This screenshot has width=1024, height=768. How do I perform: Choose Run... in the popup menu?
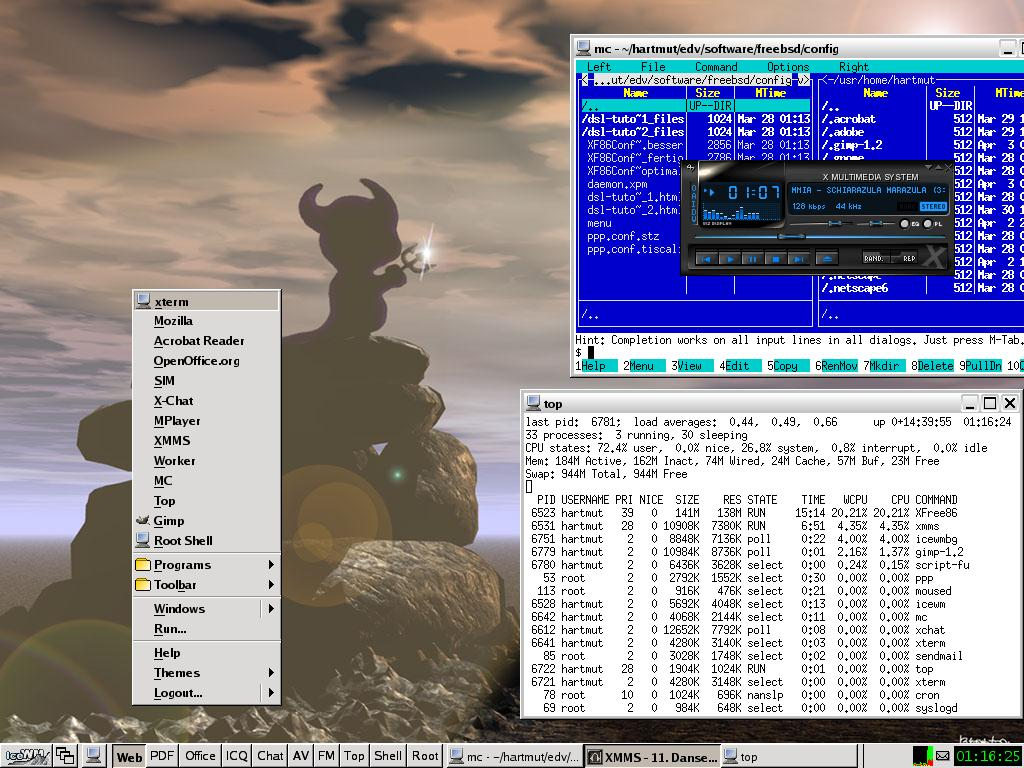[206, 629]
